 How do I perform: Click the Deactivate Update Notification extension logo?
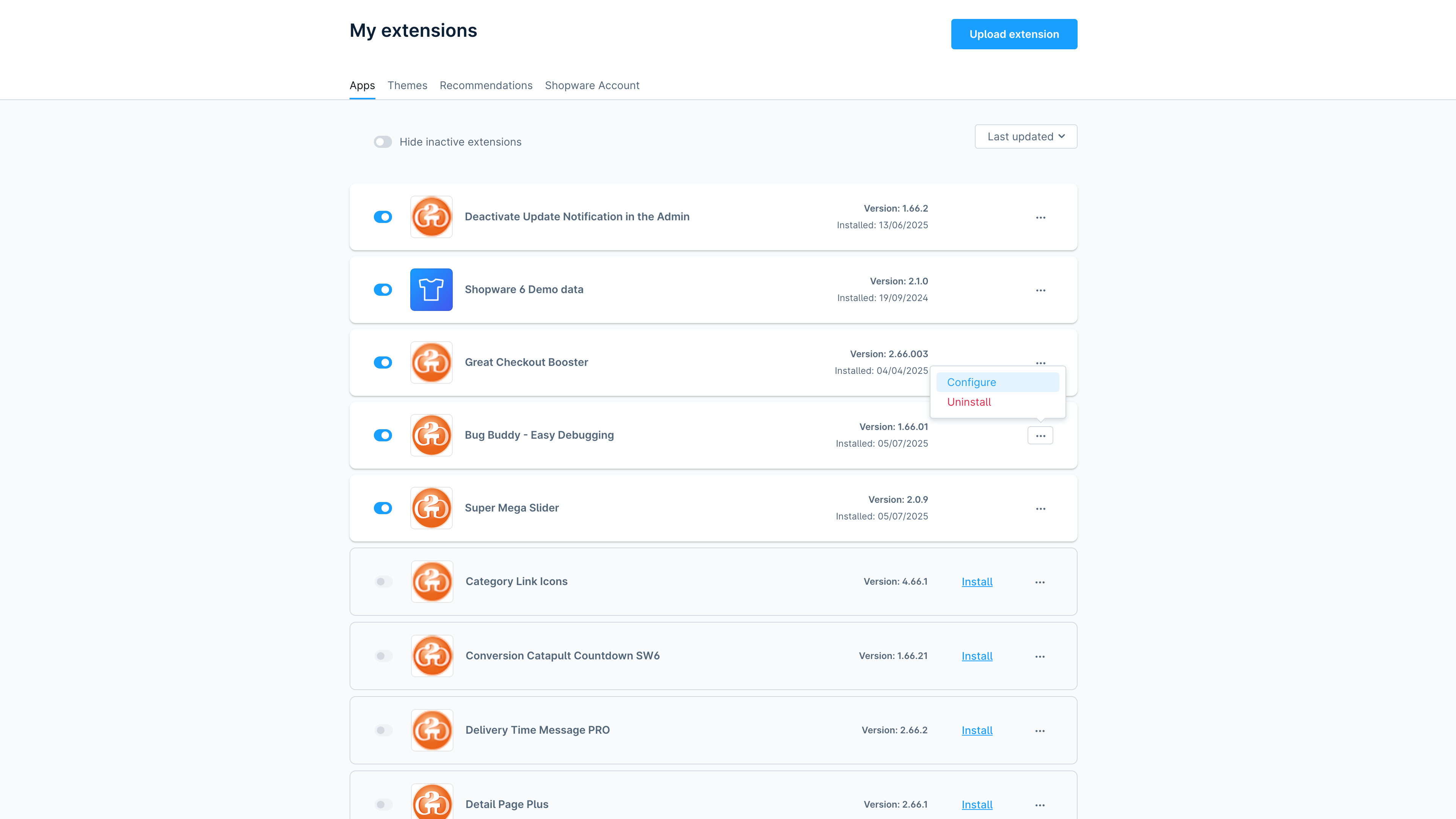click(431, 217)
